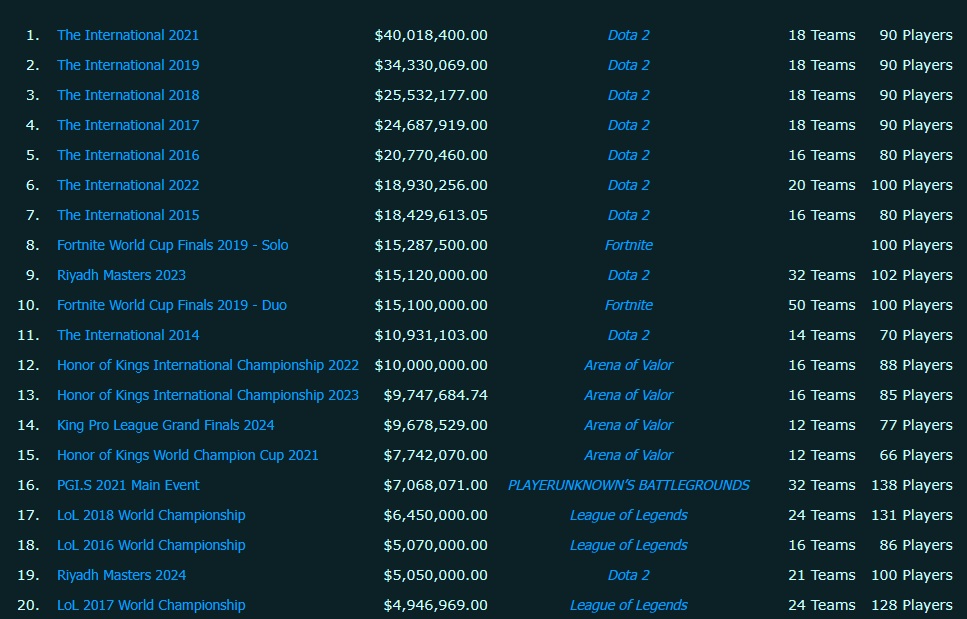Image resolution: width=967 pixels, height=619 pixels.
Task: Open Honor of Kings International Championship 2022
Action: point(207,365)
